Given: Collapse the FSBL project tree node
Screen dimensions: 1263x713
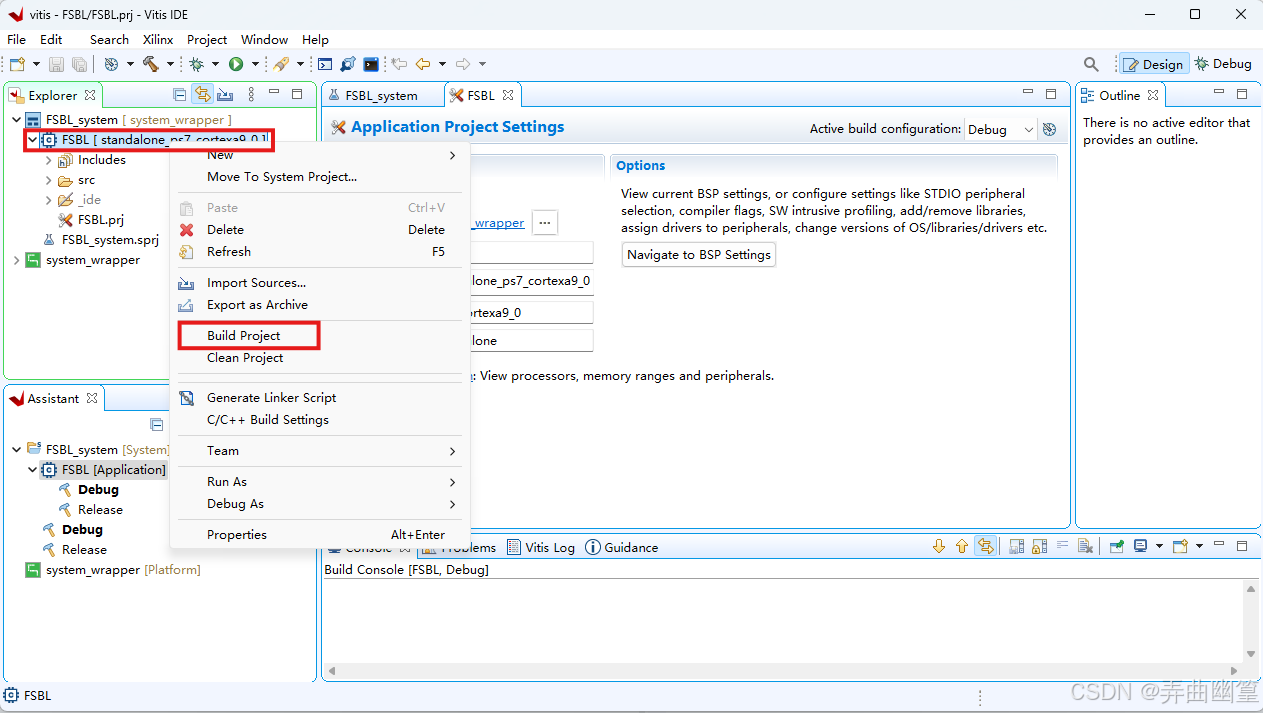Looking at the screenshot, I should point(33,140).
